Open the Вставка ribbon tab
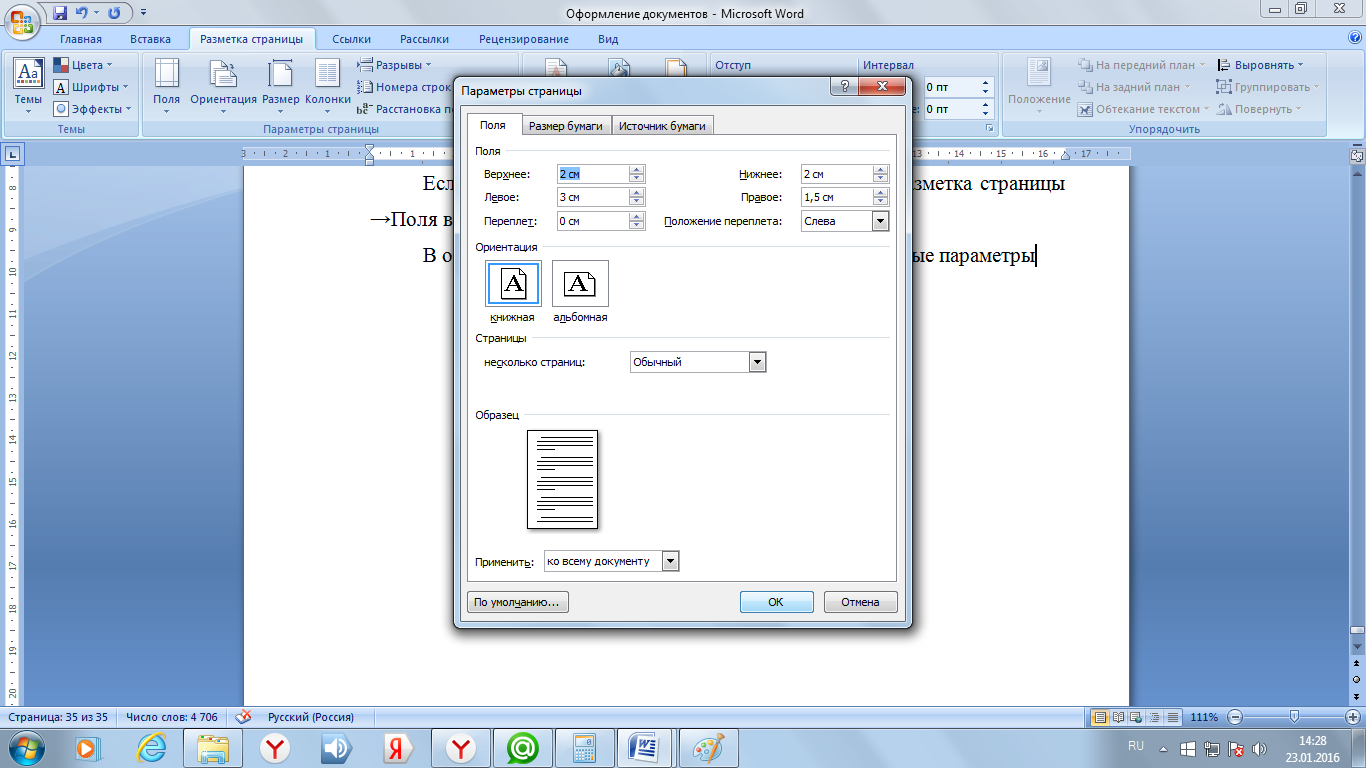The image size is (1366, 768). [150, 39]
